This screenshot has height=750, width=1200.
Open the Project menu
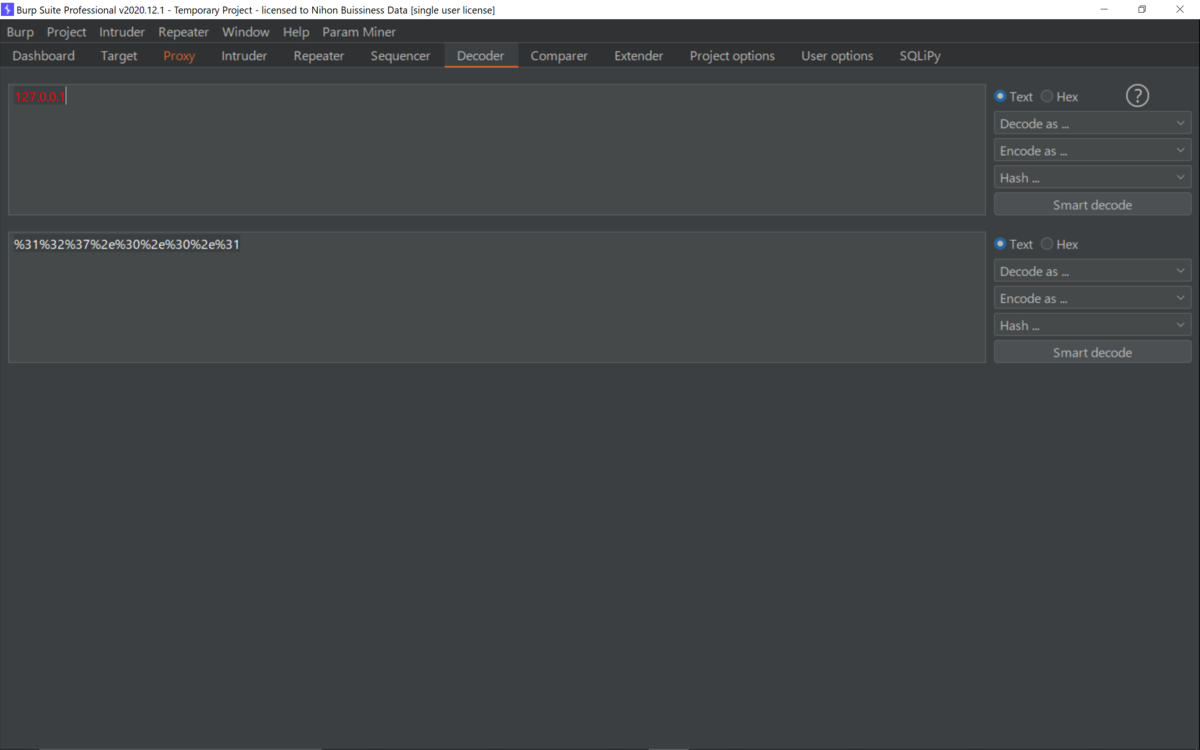coord(66,32)
